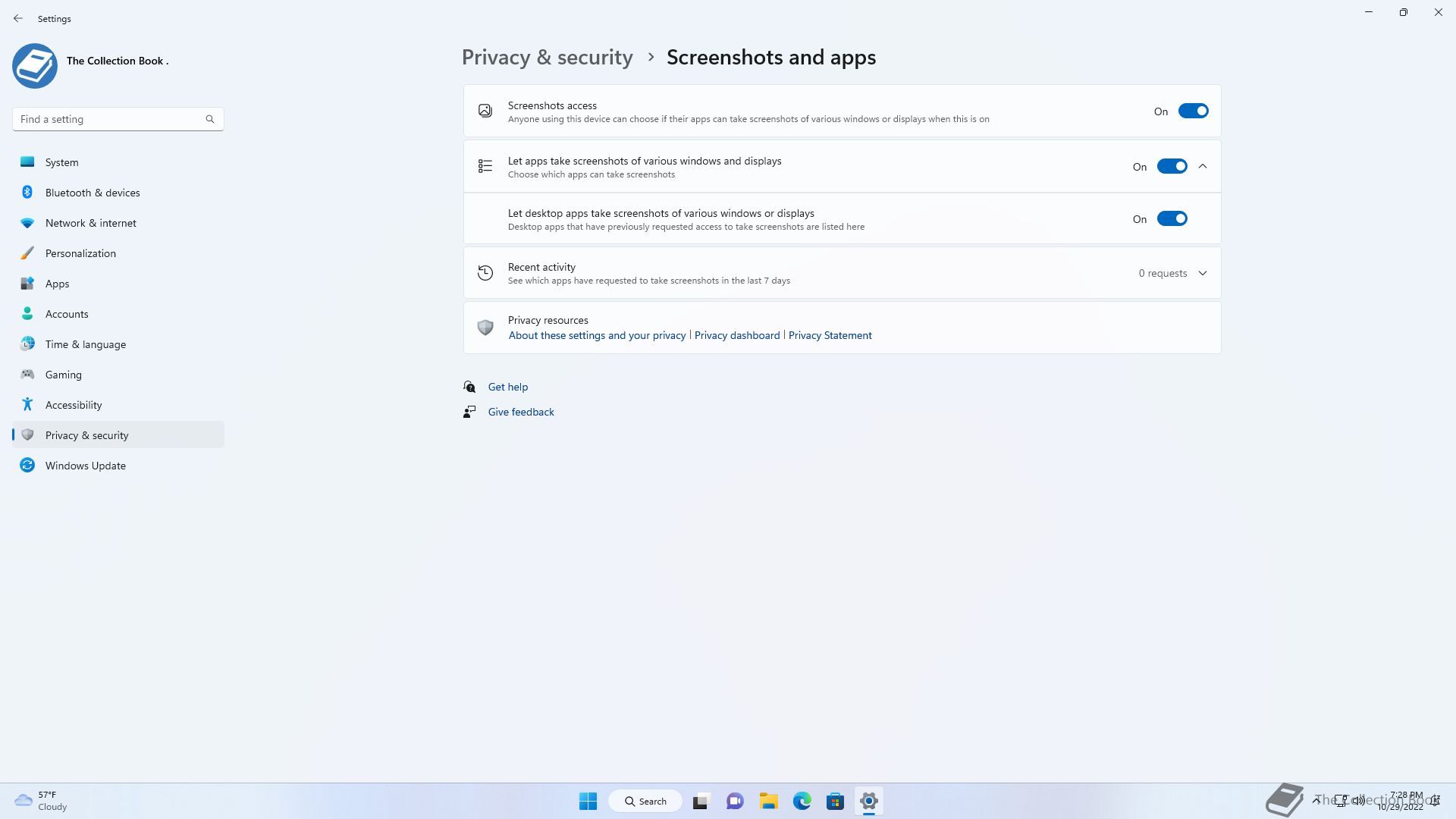Go to Privacy & security breadcrumb
The image size is (1456, 819).
point(547,58)
